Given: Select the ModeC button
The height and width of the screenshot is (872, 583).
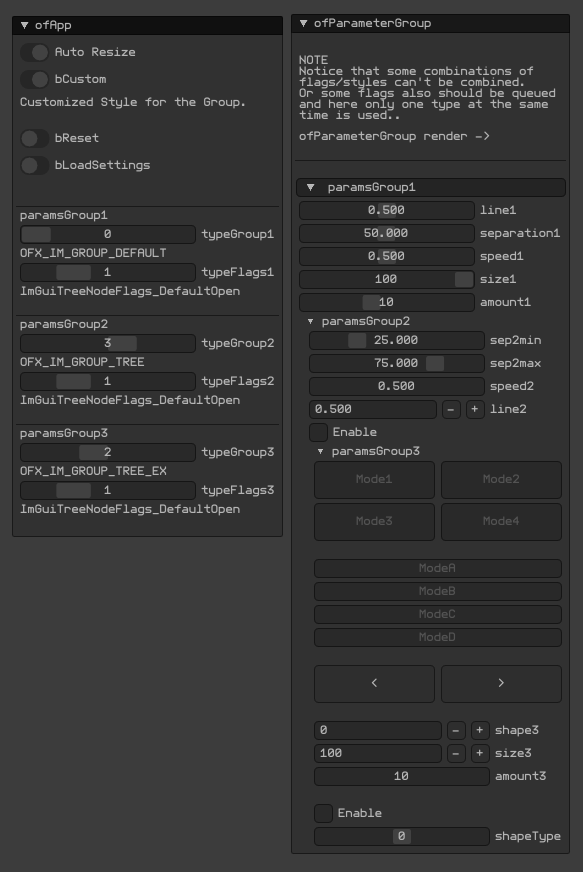Looking at the screenshot, I should 438,614.
